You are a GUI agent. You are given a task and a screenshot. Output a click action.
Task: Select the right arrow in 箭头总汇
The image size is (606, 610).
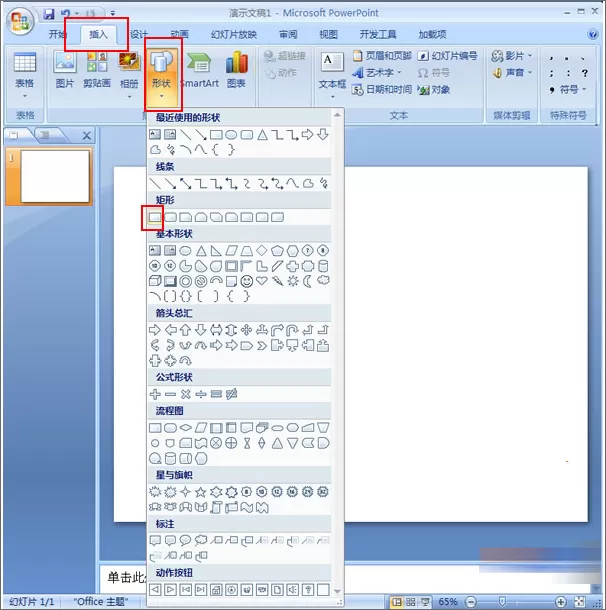(x=155, y=330)
